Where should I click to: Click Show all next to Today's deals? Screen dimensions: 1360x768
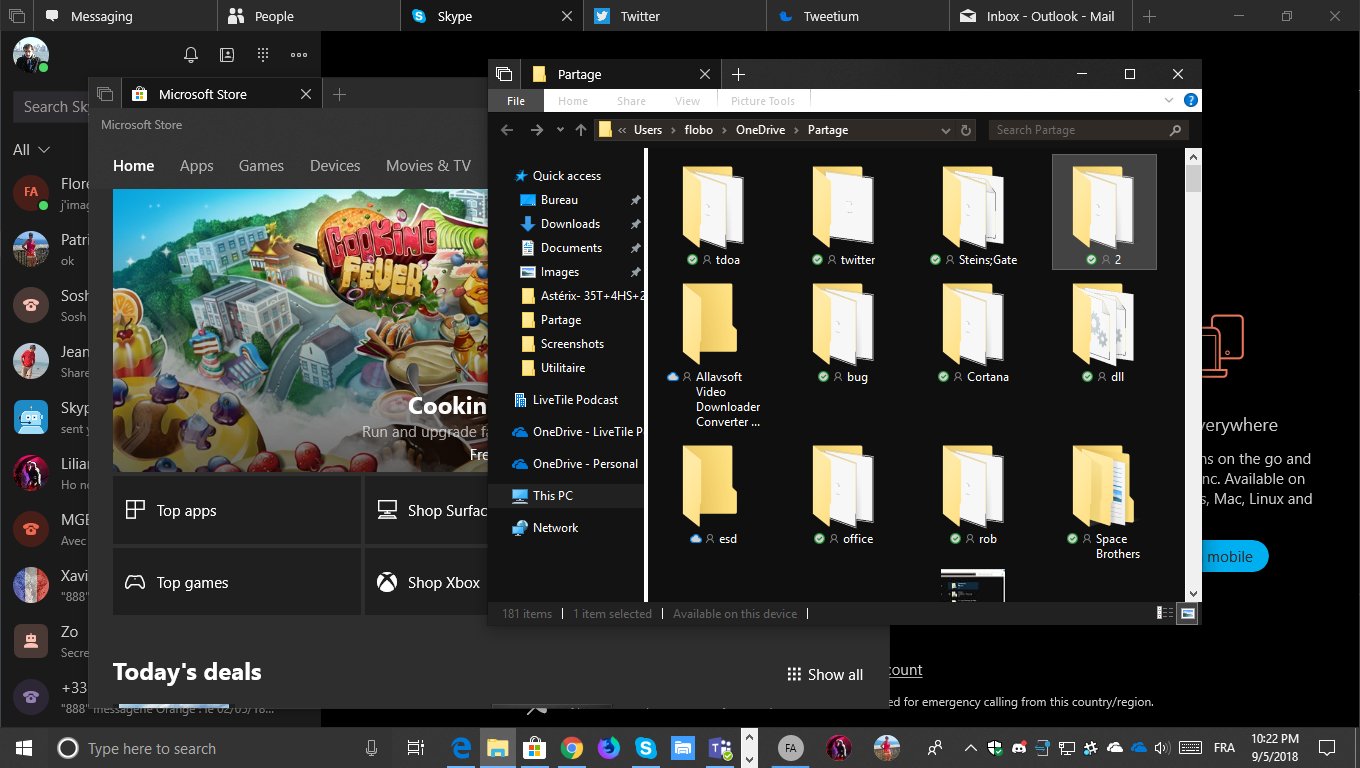[825, 675]
